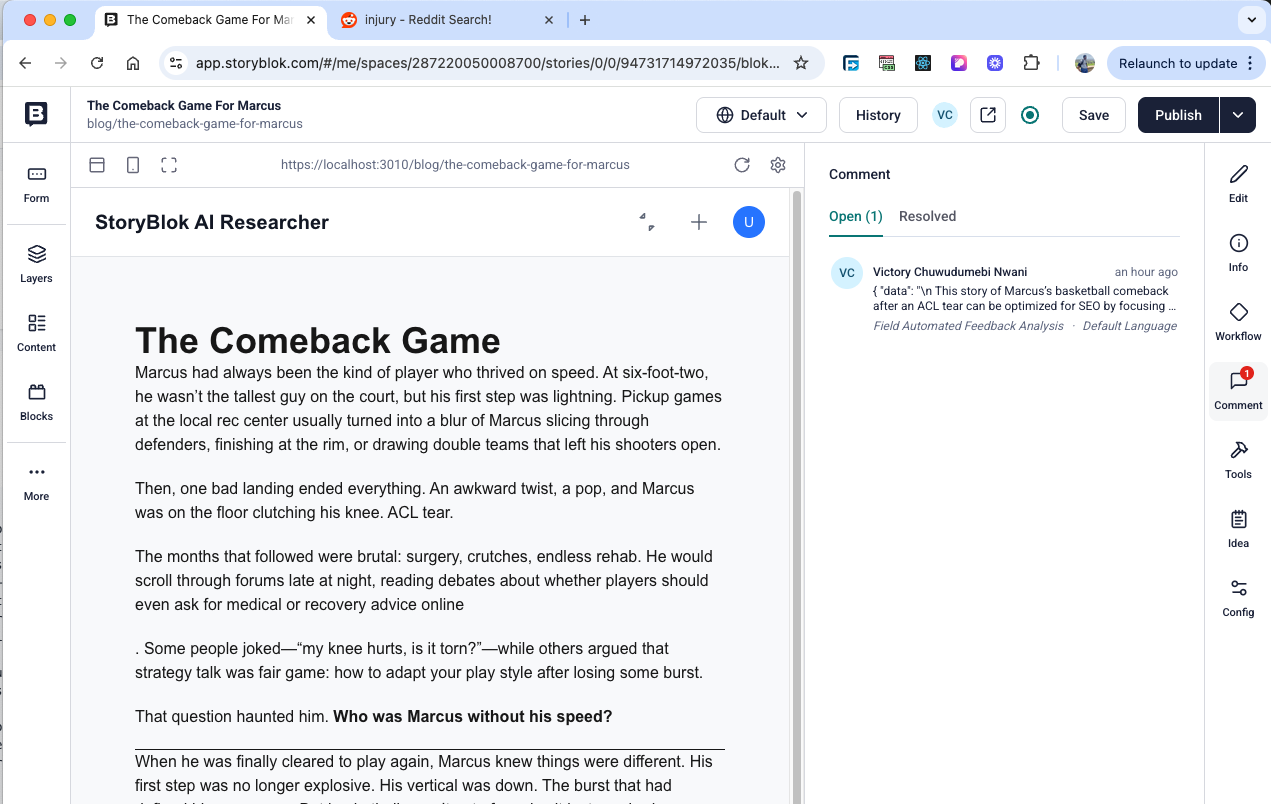Reload the browser page
This screenshot has height=804, width=1271.
[97, 63]
